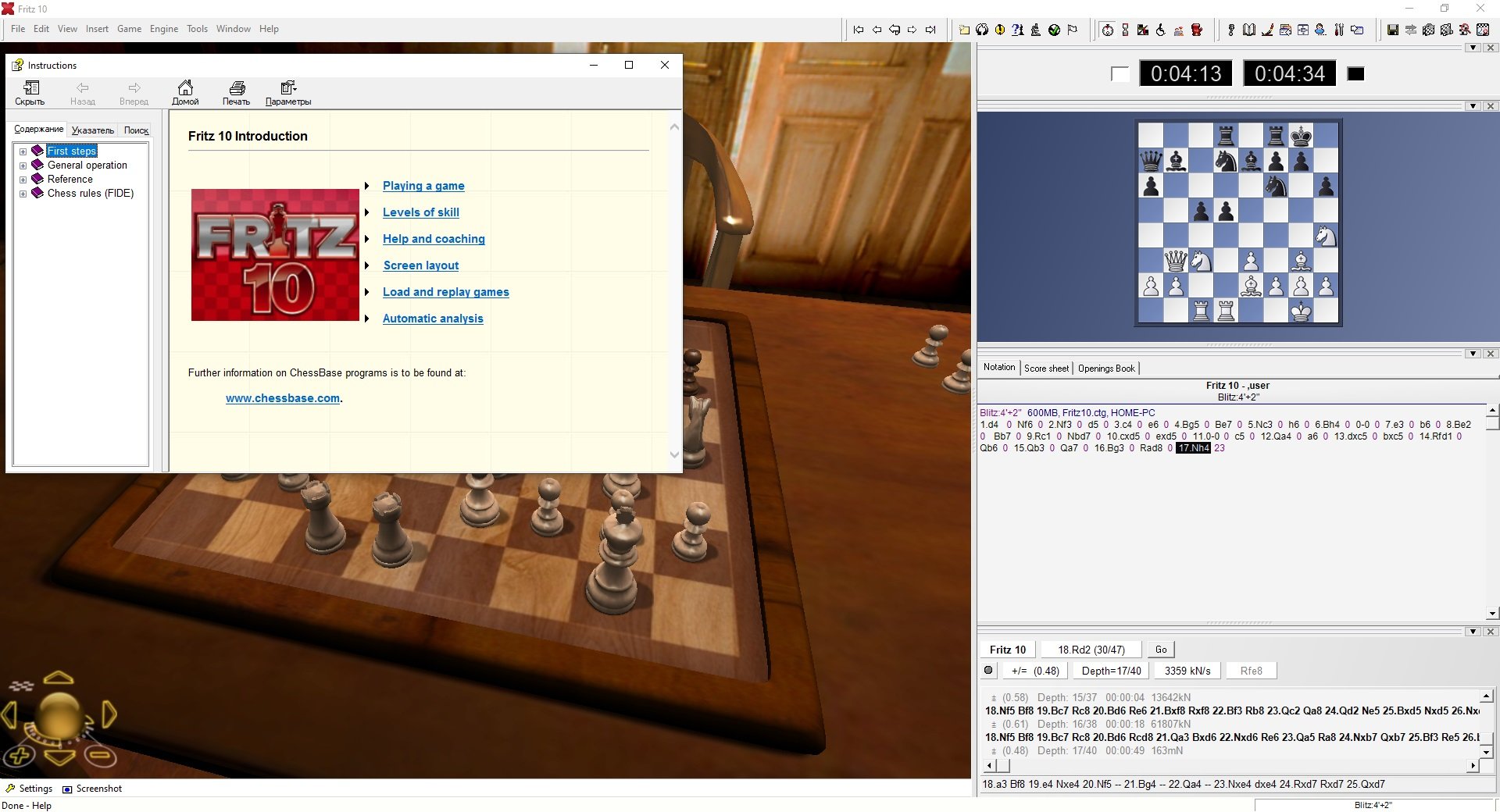
Task: Switch to Score sheet tab
Action: click(x=1046, y=369)
